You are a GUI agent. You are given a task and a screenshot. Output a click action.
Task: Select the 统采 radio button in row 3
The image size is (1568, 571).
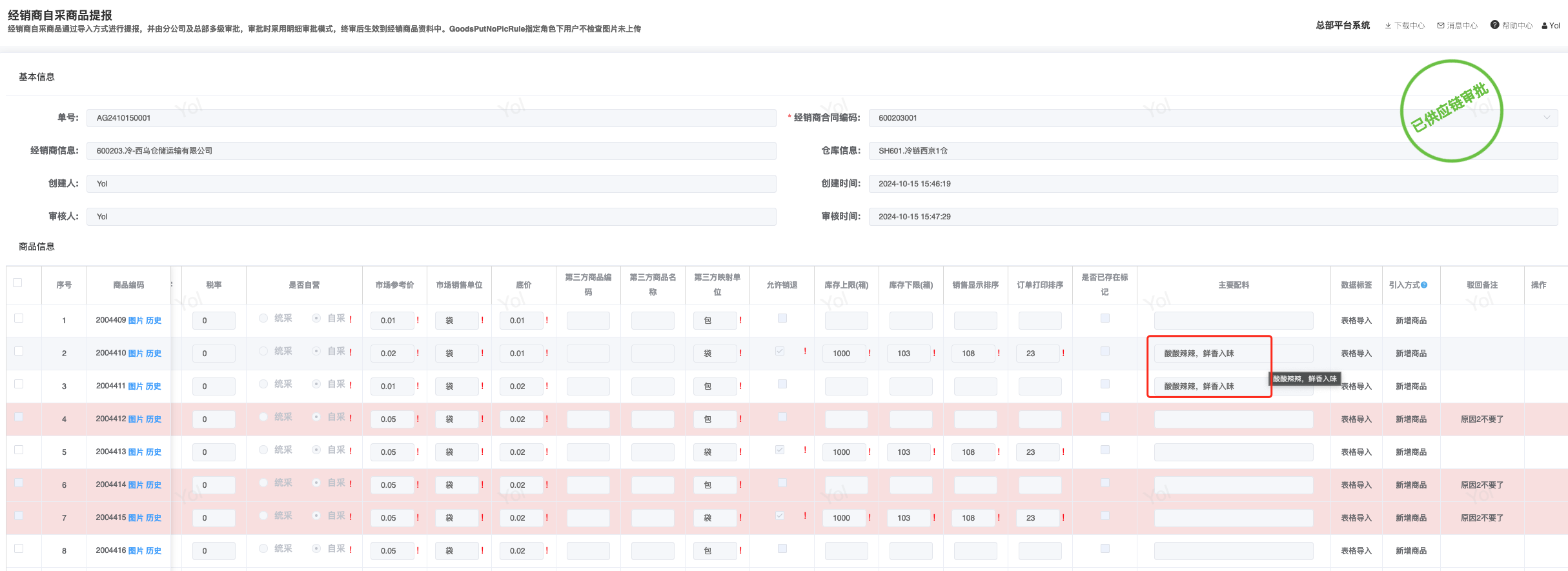(x=263, y=384)
